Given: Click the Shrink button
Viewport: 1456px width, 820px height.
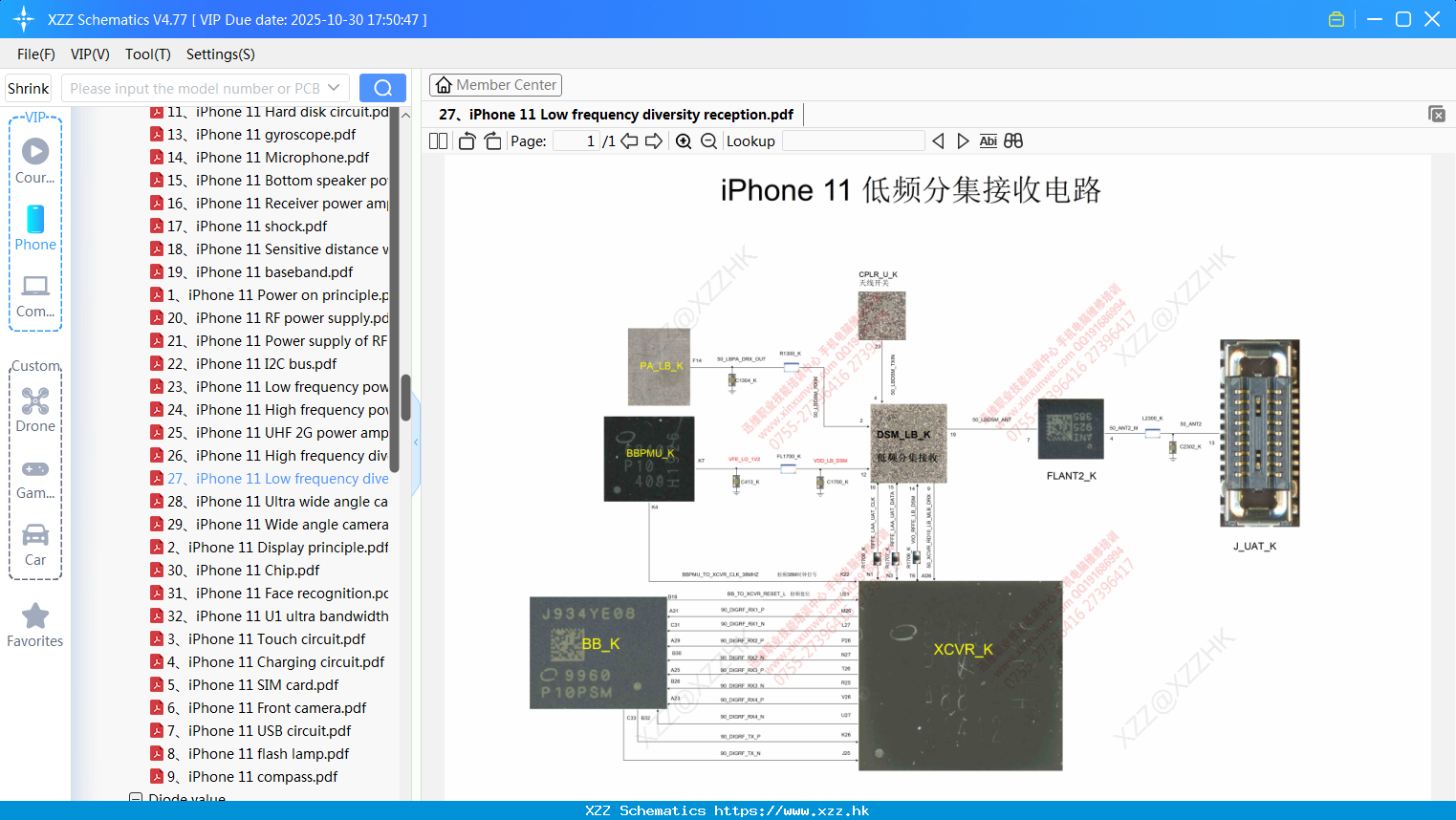Looking at the screenshot, I should (x=28, y=88).
